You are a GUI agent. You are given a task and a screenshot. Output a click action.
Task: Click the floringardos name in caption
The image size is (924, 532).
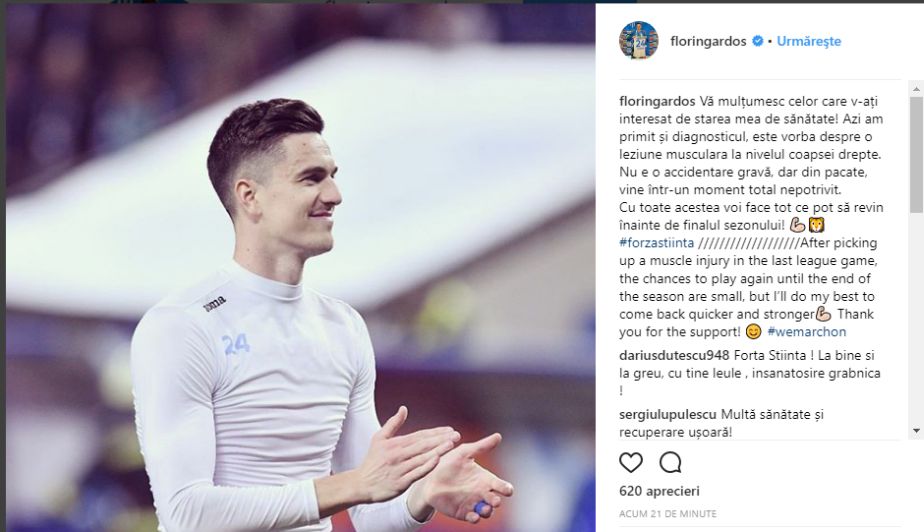[x=658, y=101]
